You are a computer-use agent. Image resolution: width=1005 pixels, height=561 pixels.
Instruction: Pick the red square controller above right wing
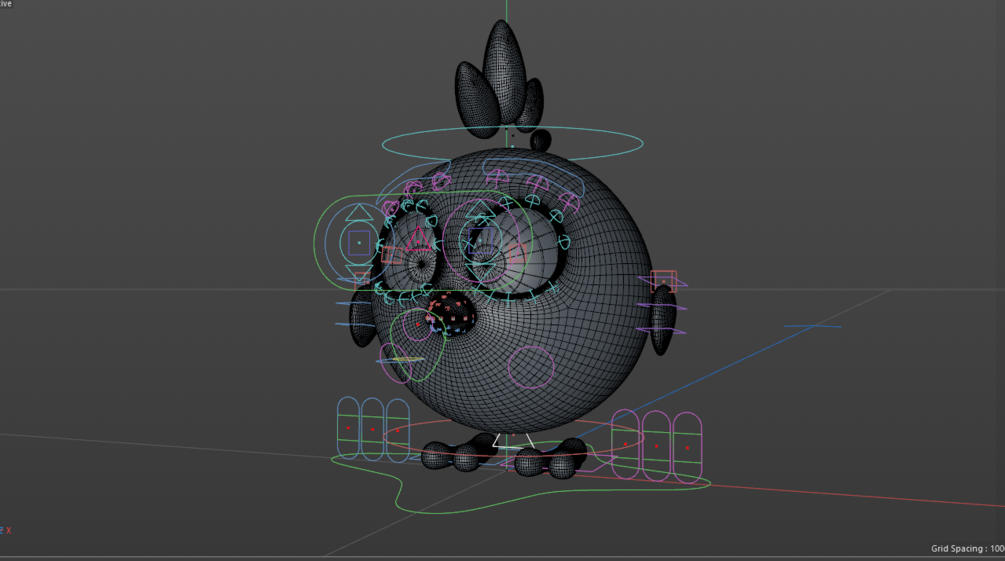(663, 281)
